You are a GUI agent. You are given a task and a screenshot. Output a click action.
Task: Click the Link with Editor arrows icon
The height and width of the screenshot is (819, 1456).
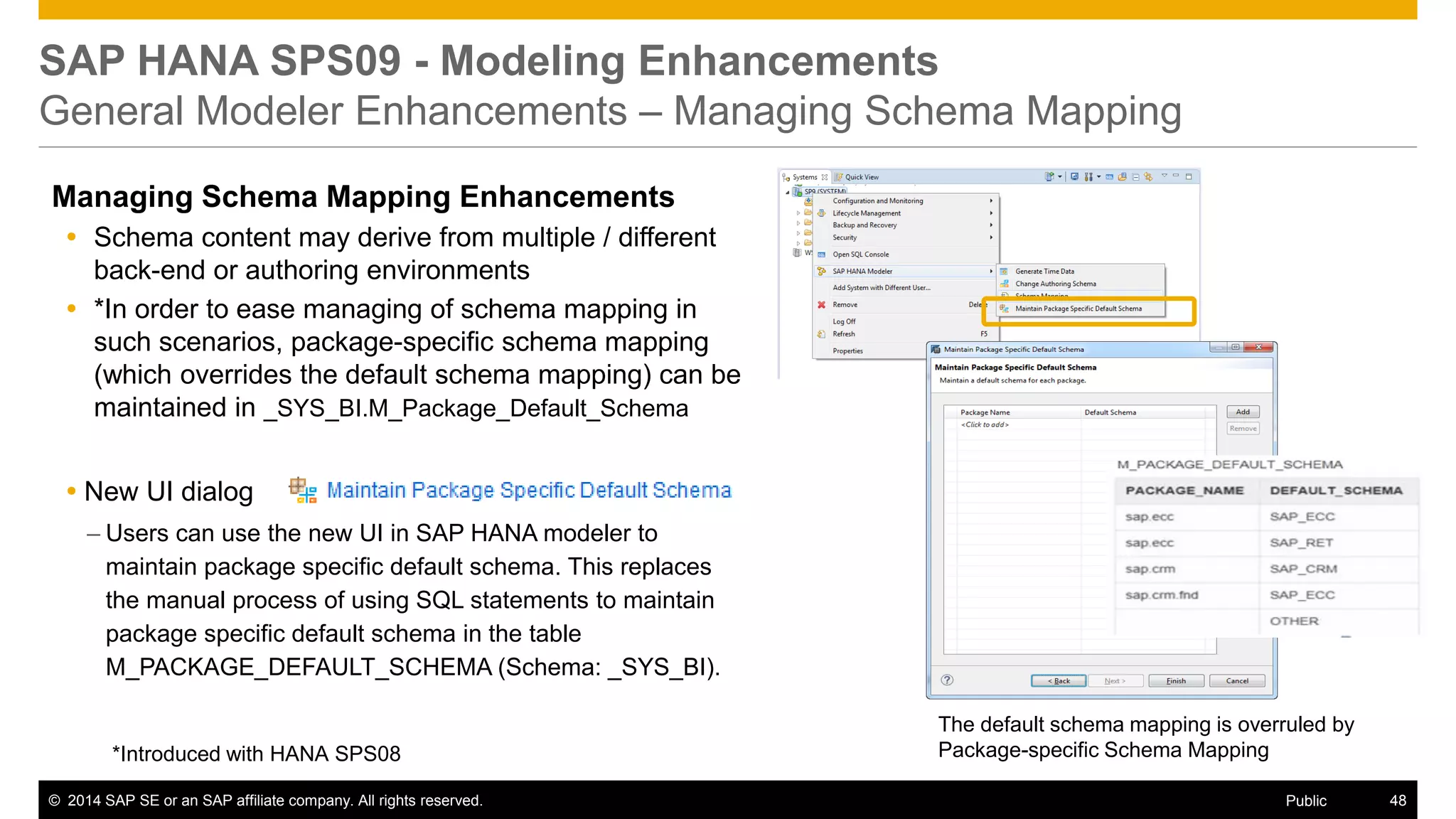1148,177
